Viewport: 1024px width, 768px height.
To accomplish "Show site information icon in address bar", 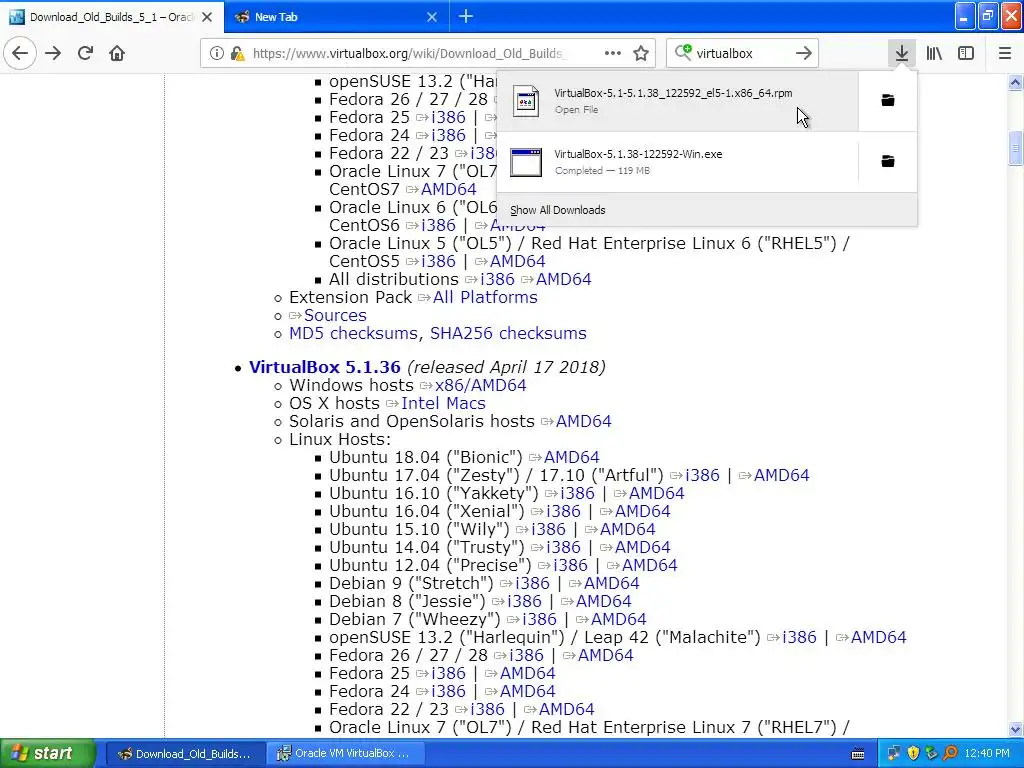I will 217,53.
